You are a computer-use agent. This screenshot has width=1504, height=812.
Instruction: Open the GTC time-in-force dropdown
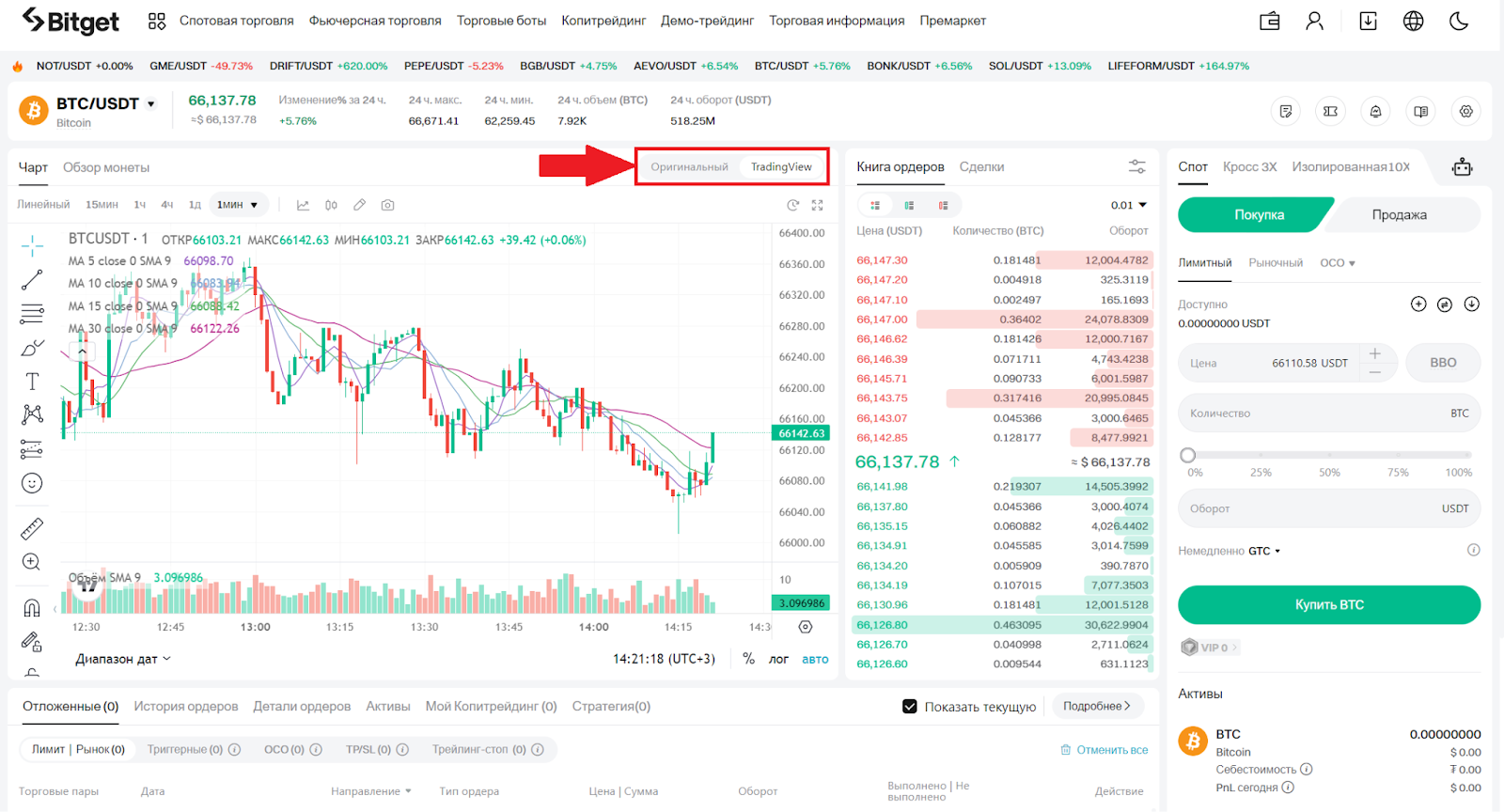point(1264,551)
